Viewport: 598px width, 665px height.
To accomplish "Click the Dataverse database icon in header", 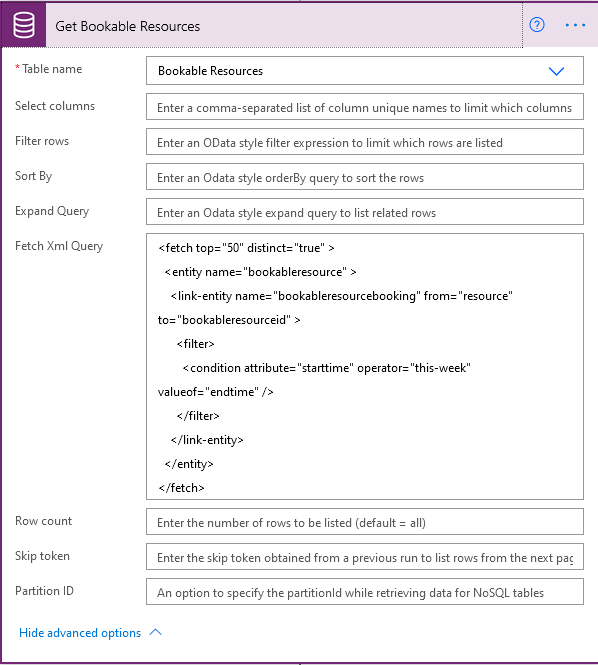I will [x=24, y=25].
